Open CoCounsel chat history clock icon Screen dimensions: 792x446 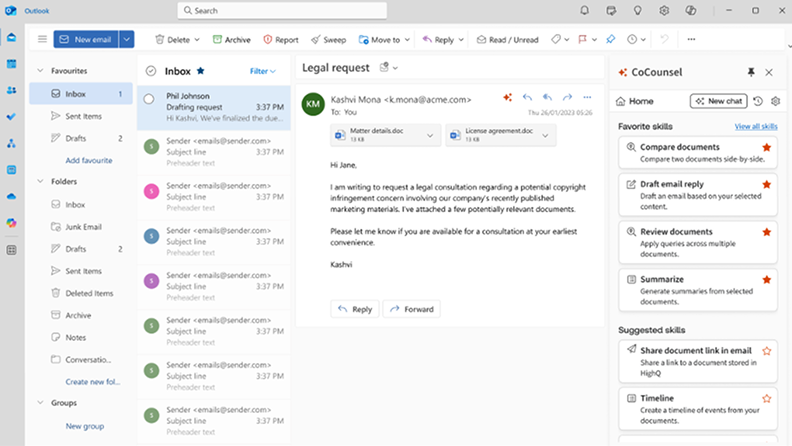point(758,101)
